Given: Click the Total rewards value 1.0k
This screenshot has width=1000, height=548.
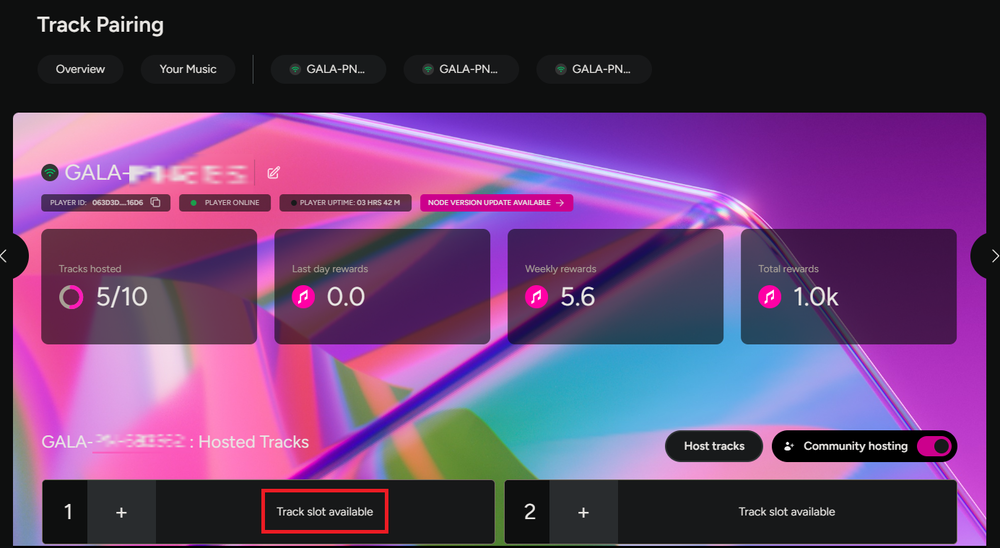Looking at the screenshot, I should 816,297.
